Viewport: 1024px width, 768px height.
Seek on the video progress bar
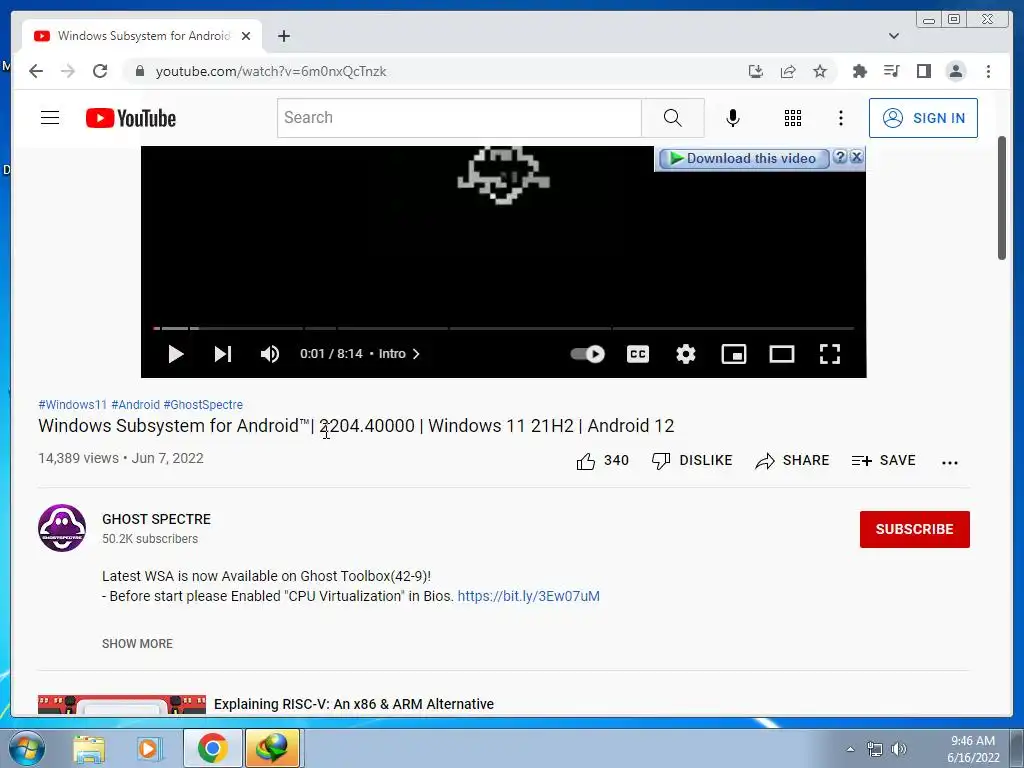point(504,328)
